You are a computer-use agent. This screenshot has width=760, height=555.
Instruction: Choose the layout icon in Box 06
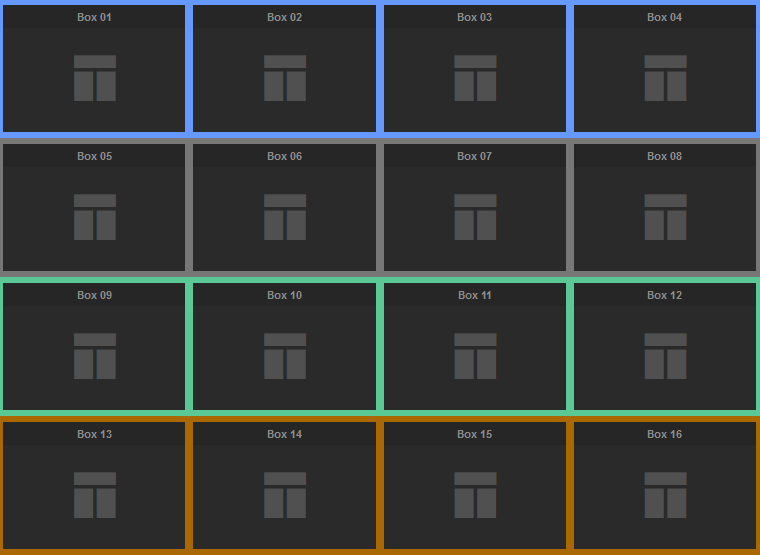tap(285, 217)
